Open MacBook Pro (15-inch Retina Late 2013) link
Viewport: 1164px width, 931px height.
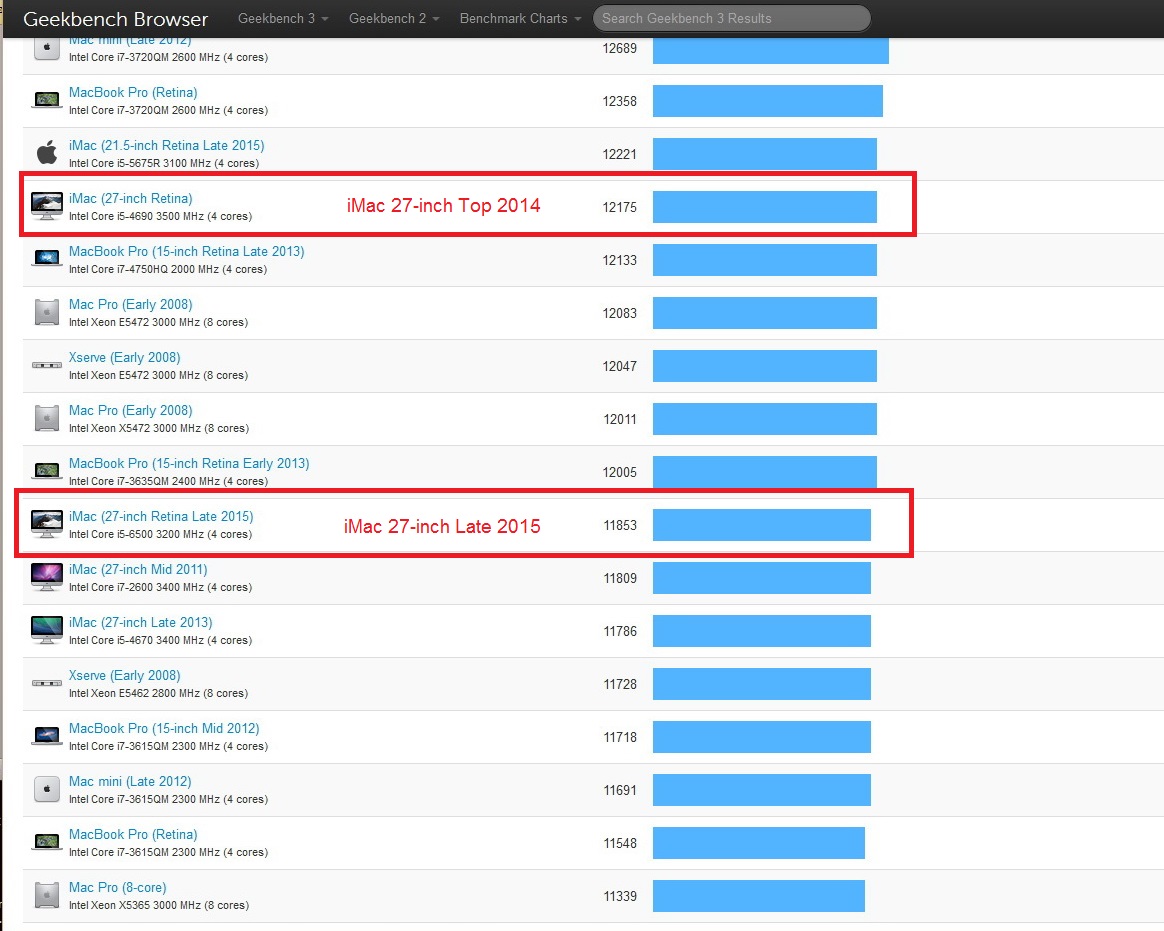[186, 252]
